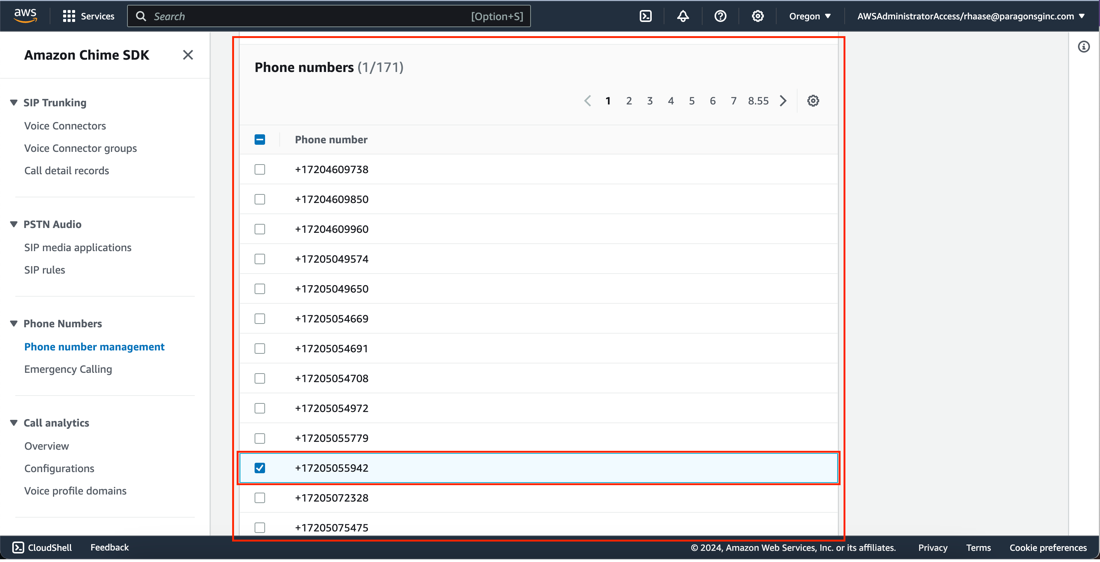The image size is (1100, 562).
Task: Open Voice Connector groups
Action: point(81,148)
